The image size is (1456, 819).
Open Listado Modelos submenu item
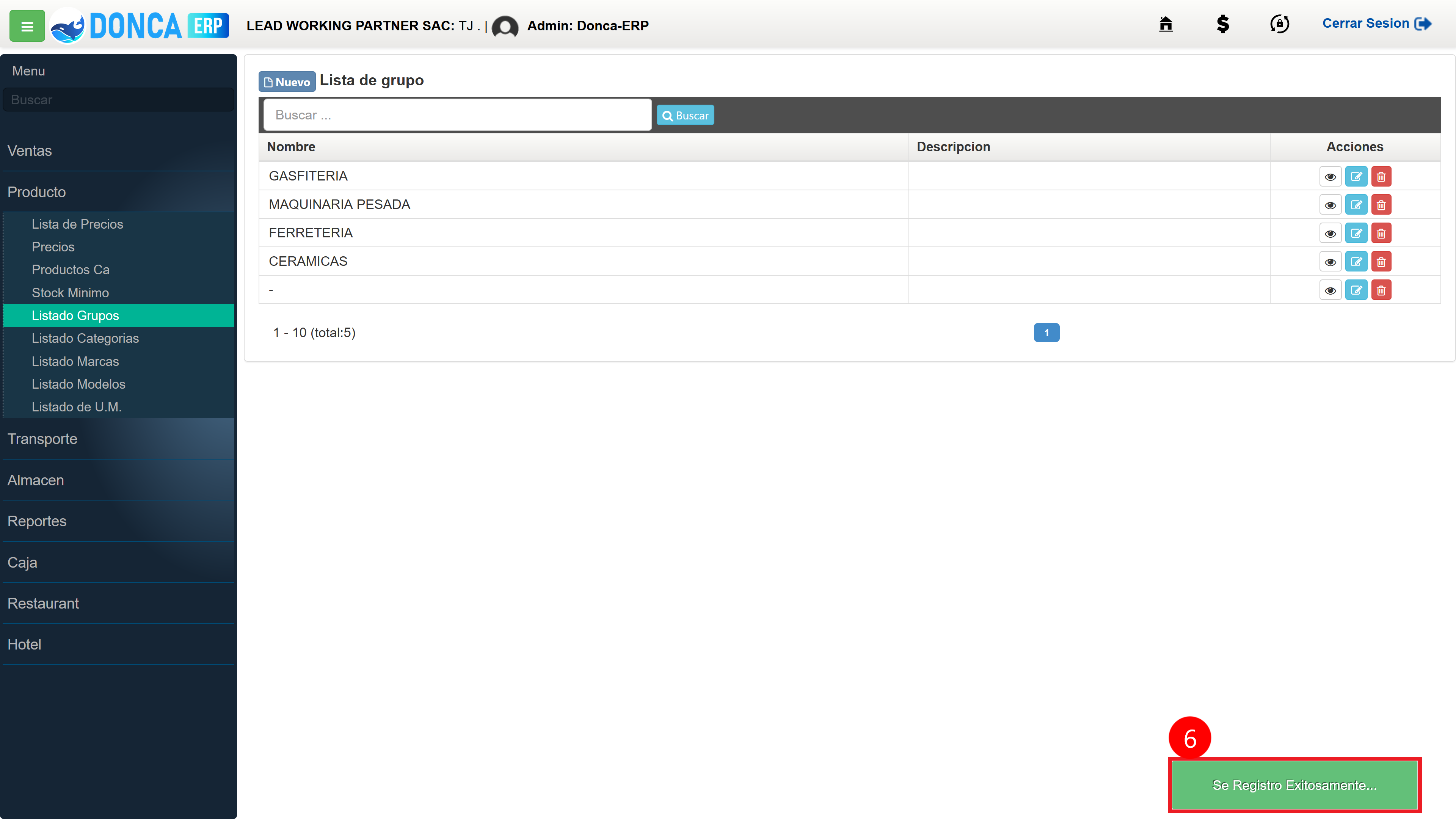click(x=118, y=384)
